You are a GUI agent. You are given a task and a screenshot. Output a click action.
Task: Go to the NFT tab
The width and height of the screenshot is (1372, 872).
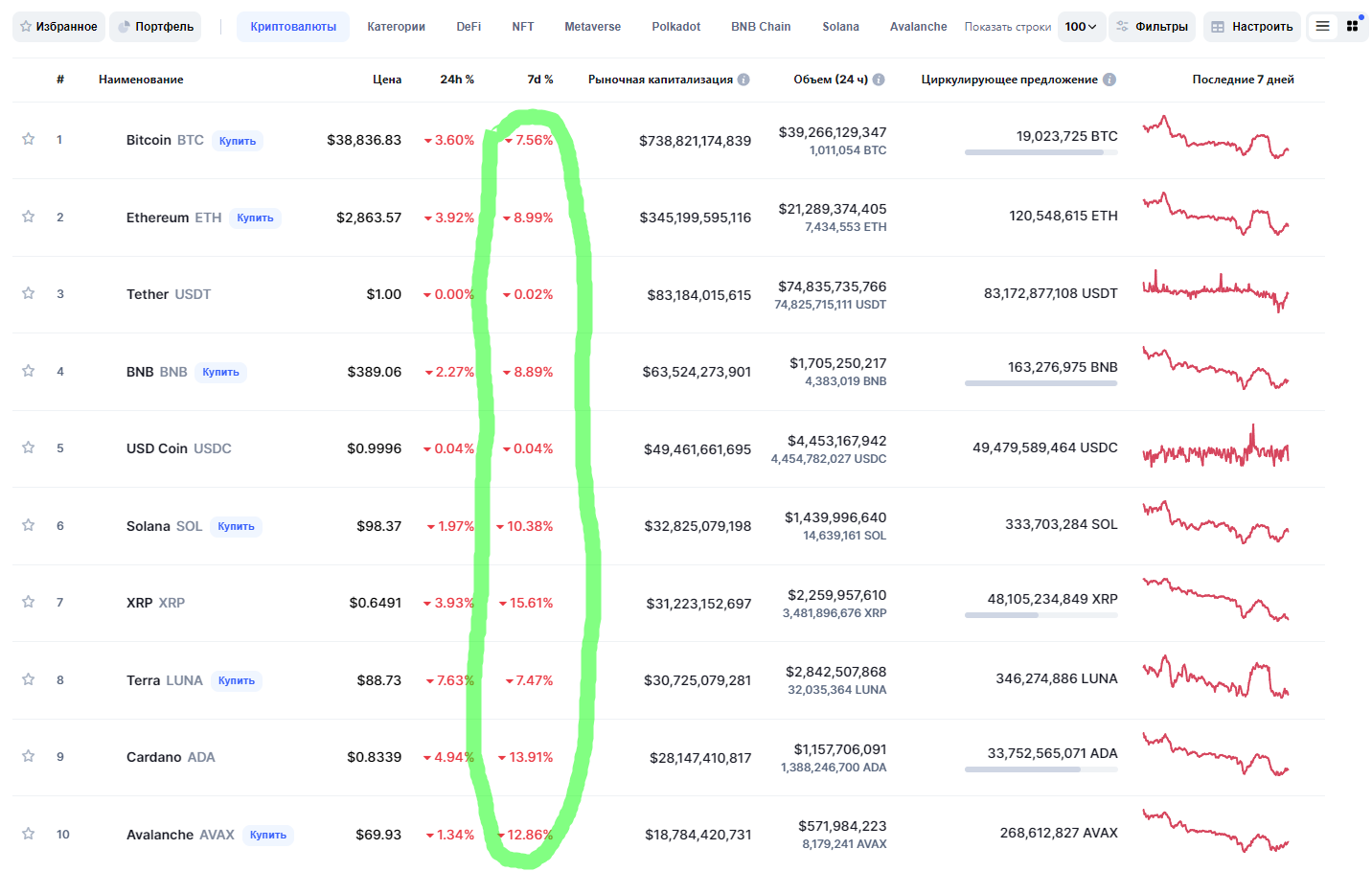[523, 27]
